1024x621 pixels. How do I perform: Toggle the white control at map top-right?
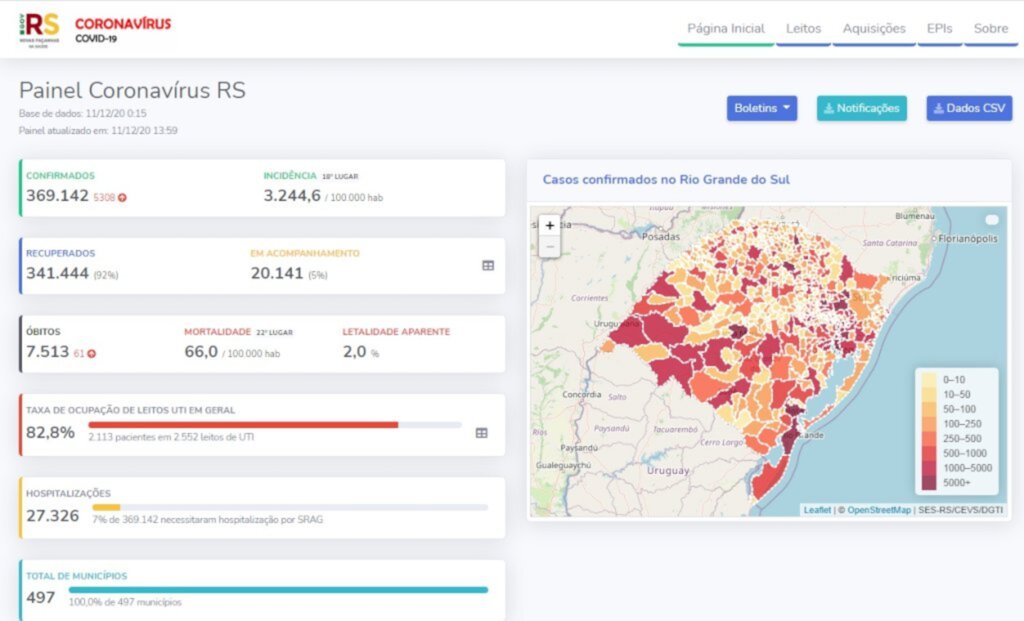click(x=991, y=220)
